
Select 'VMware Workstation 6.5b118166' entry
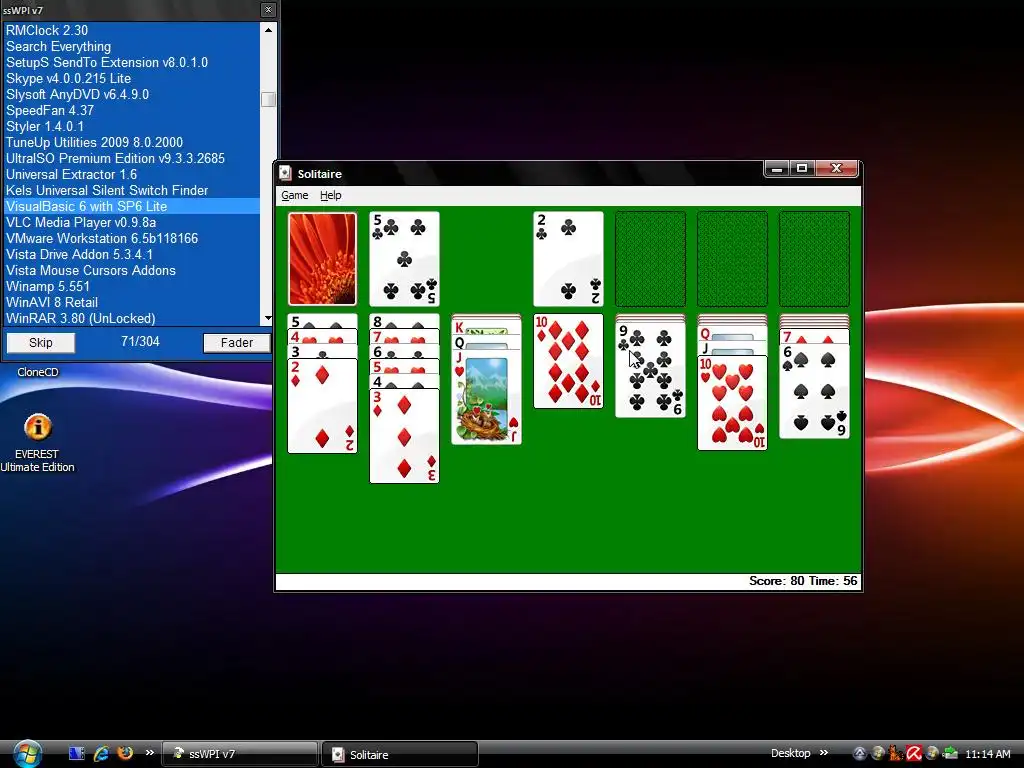131,238
